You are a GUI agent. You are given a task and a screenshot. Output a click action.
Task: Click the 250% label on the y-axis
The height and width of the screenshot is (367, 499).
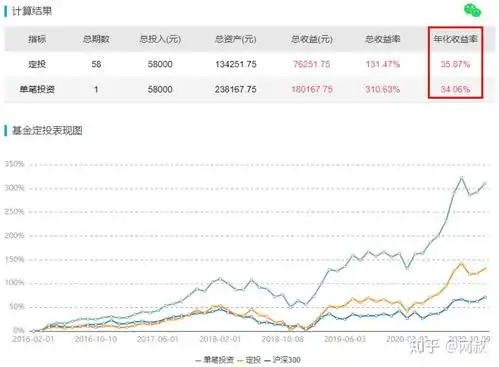click(x=15, y=212)
